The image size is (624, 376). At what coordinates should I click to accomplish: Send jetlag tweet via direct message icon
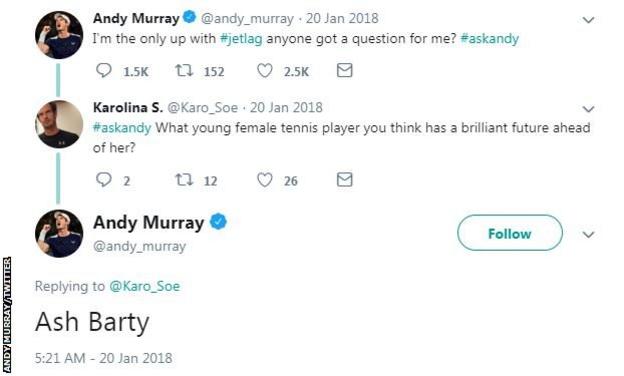coord(345,70)
